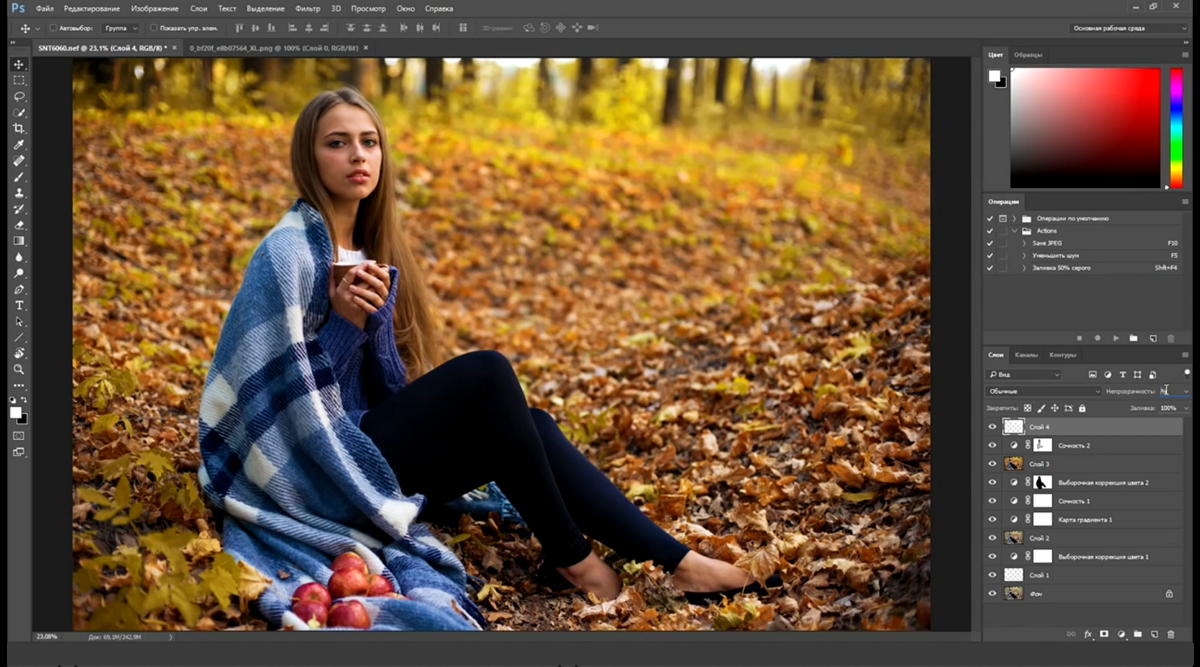Hide the Фон background layer

[x=993, y=593]
